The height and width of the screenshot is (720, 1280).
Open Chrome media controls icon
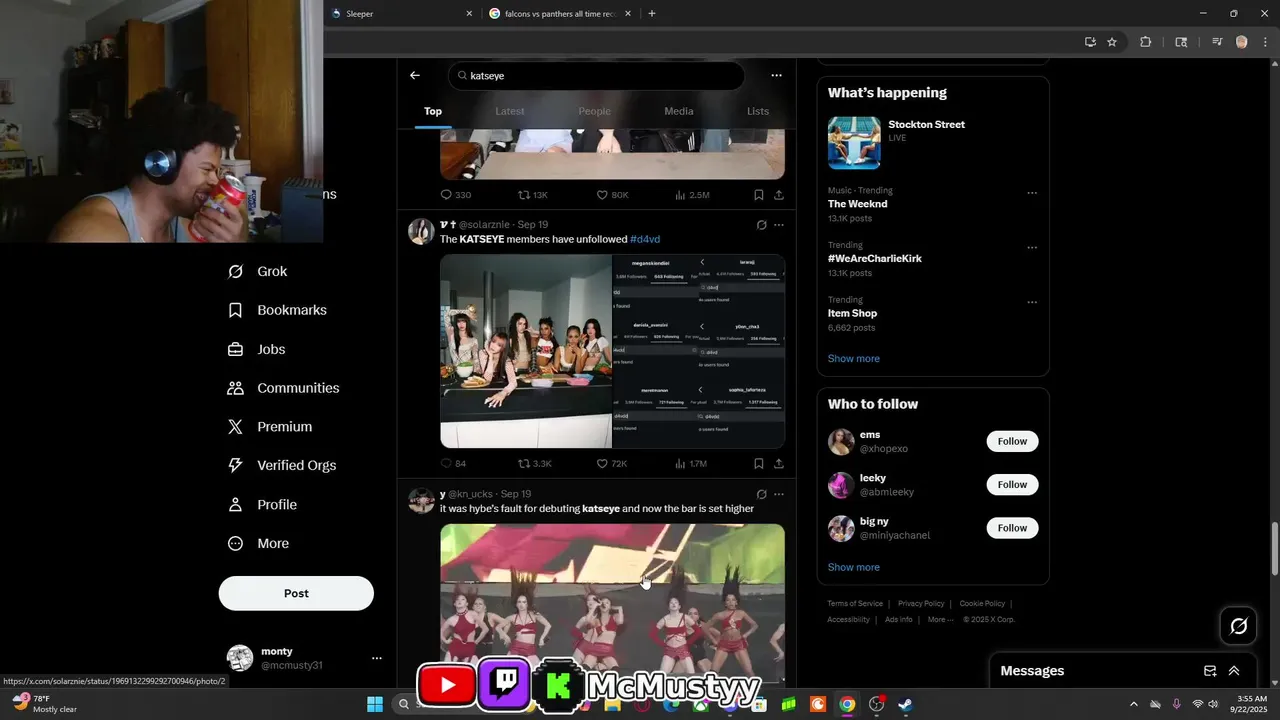pyautogui.click(x=1217, y=42)
